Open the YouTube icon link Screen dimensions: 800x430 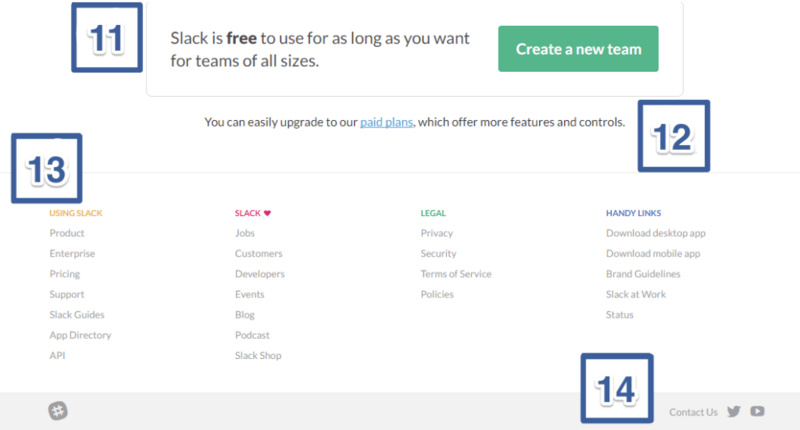tap(758, 411)
